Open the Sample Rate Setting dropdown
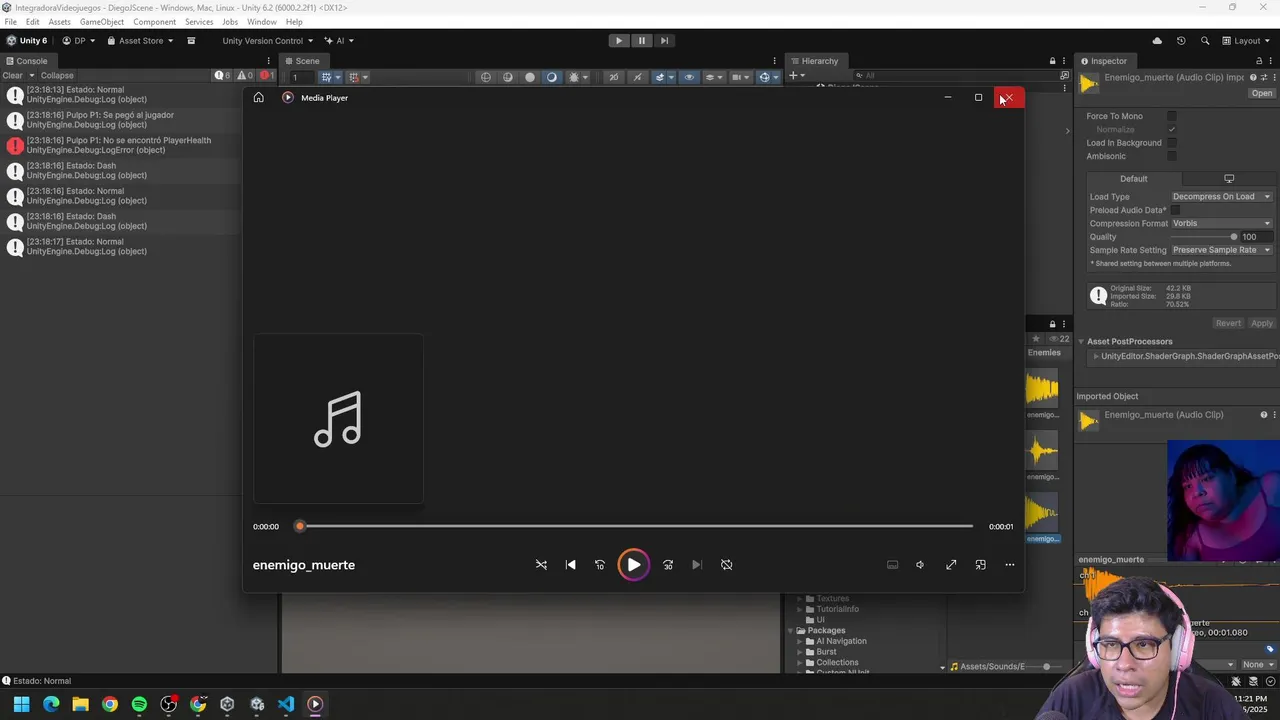The width and height of the screenshot is (1280, 720). (x=1221, y=250)
